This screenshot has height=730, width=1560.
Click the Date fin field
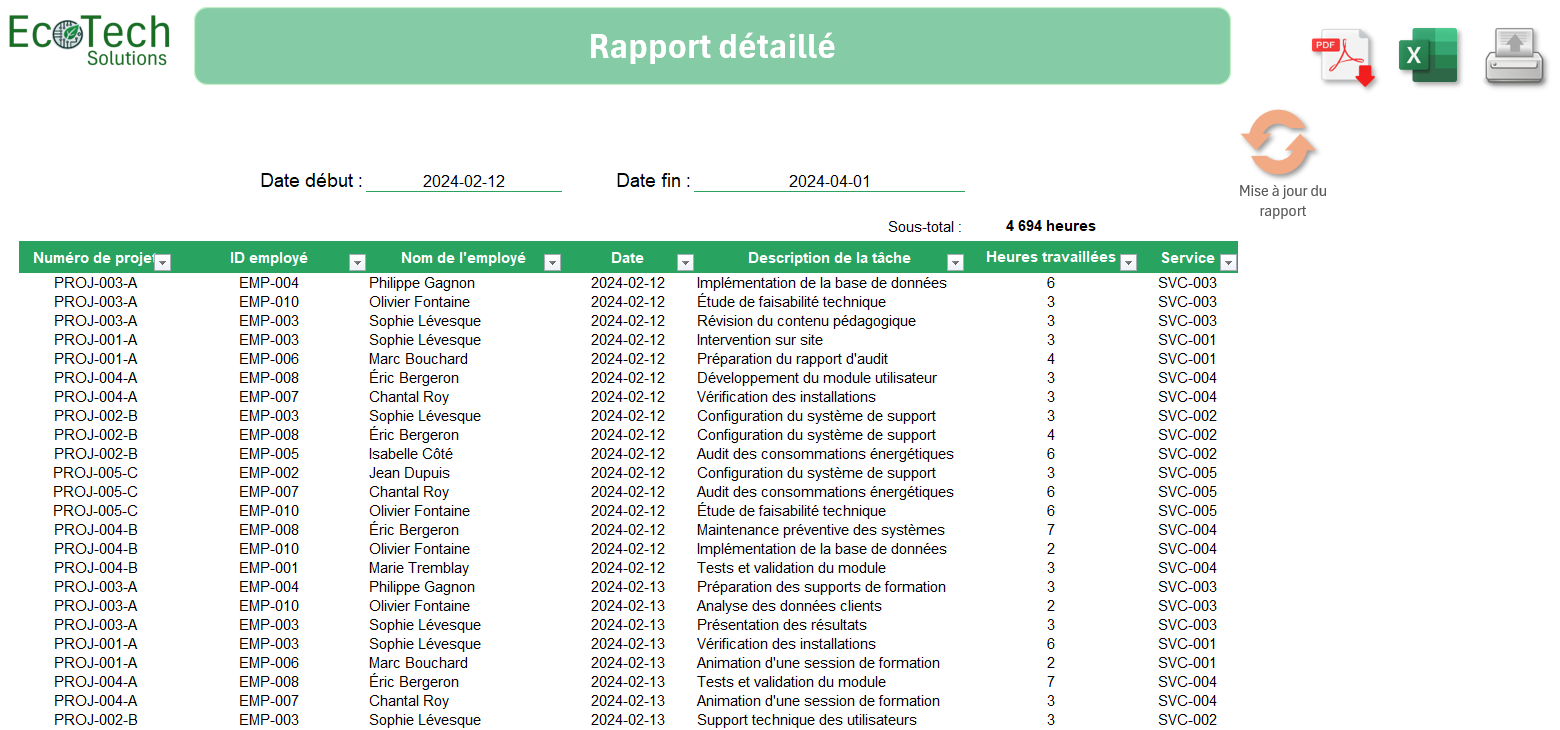(x=829, y=182)
